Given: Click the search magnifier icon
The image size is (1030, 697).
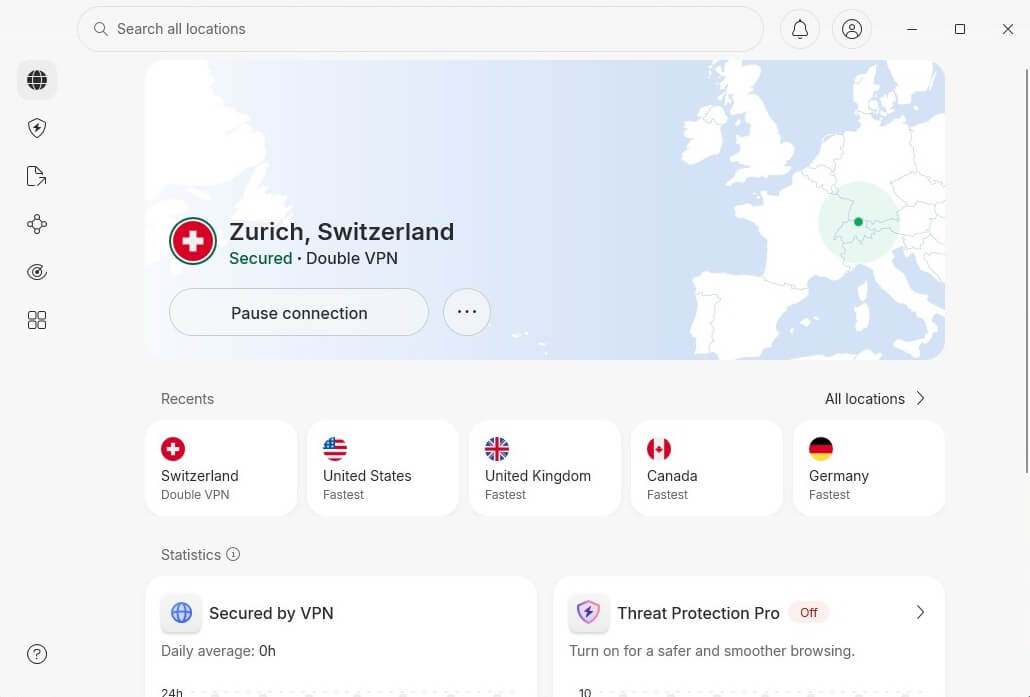Looking at the screenshot, I should 101,29.
